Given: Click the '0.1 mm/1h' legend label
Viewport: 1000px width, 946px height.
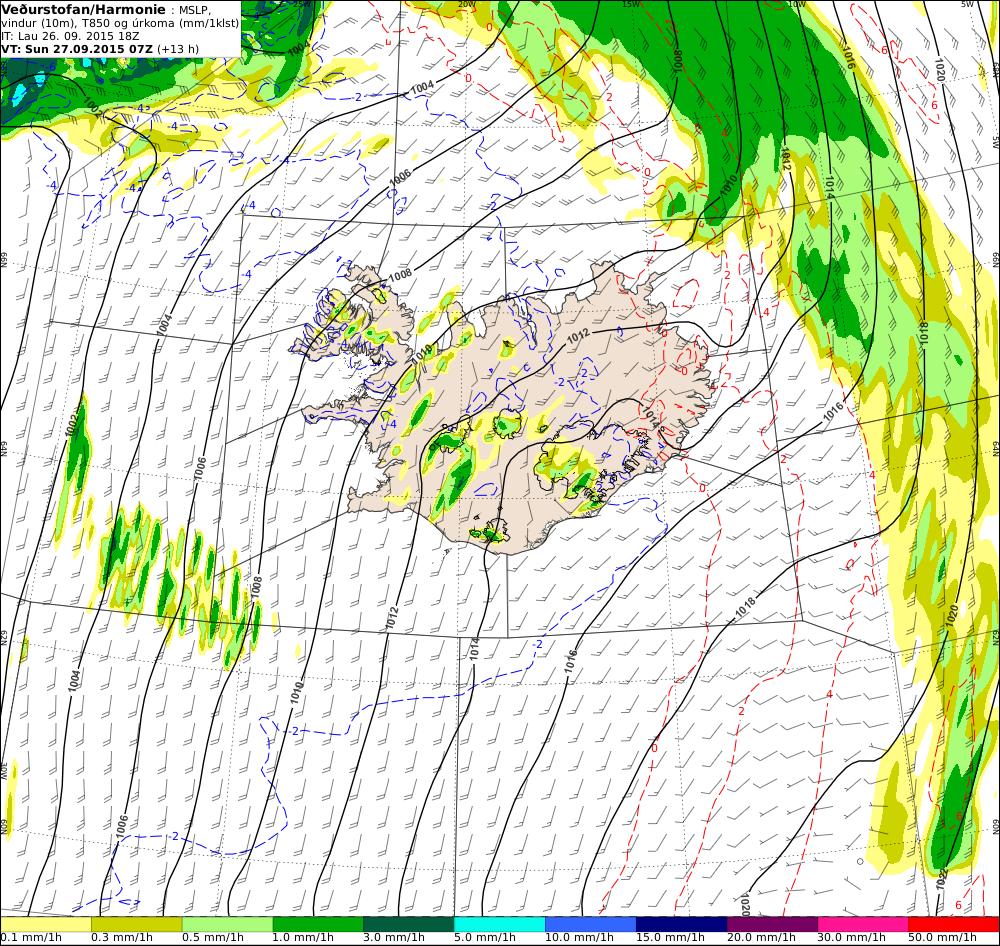Looking at the screenshot, I should [31, 938].
